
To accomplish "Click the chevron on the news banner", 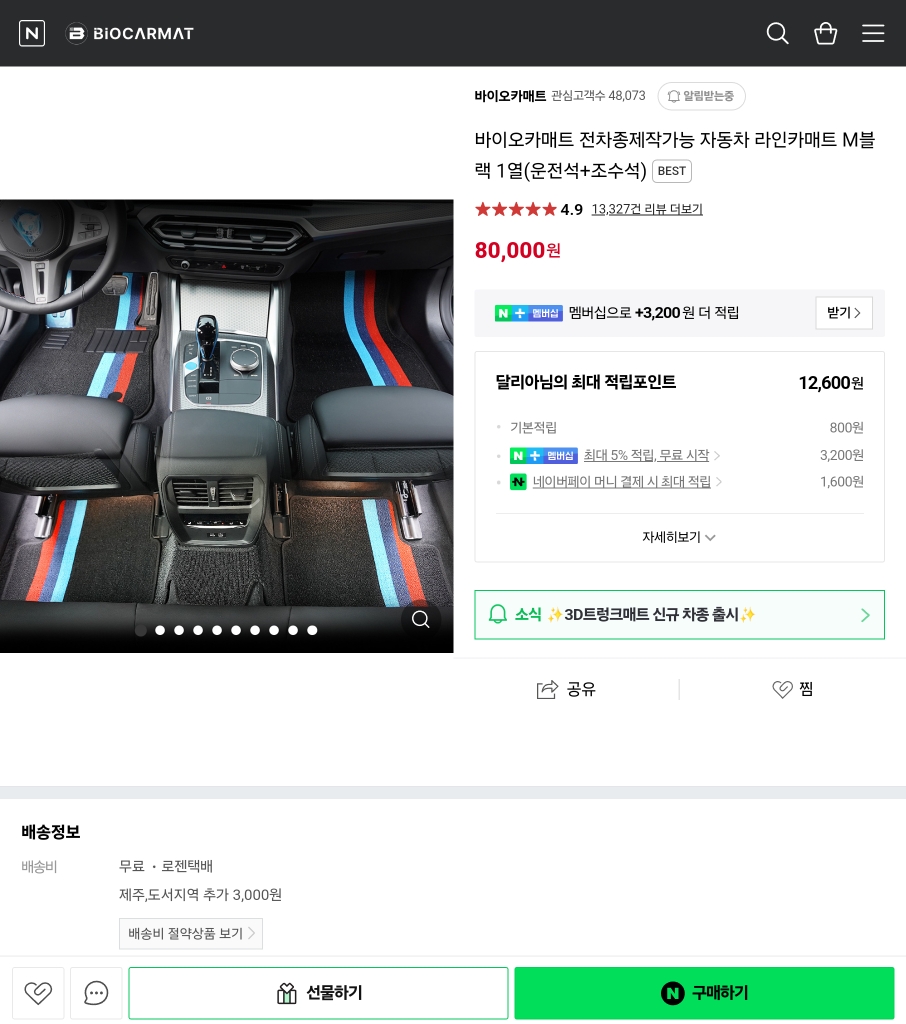I will (866, 615).
